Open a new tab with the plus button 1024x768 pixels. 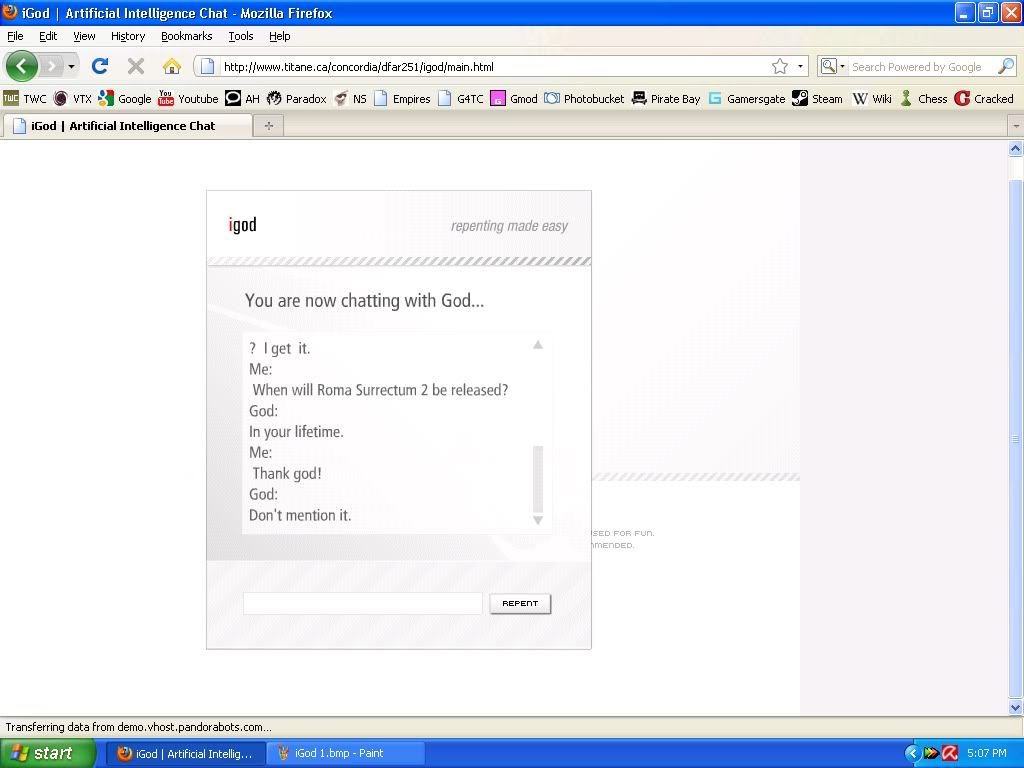point(268,126)
